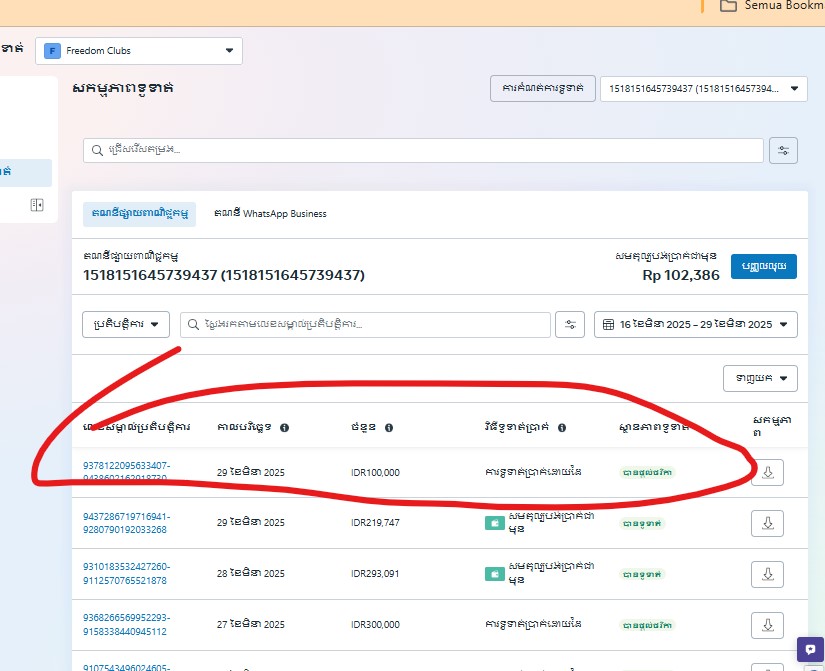
Task: Open the purple chat icon at the bottom right
Action: coord(809,649)
